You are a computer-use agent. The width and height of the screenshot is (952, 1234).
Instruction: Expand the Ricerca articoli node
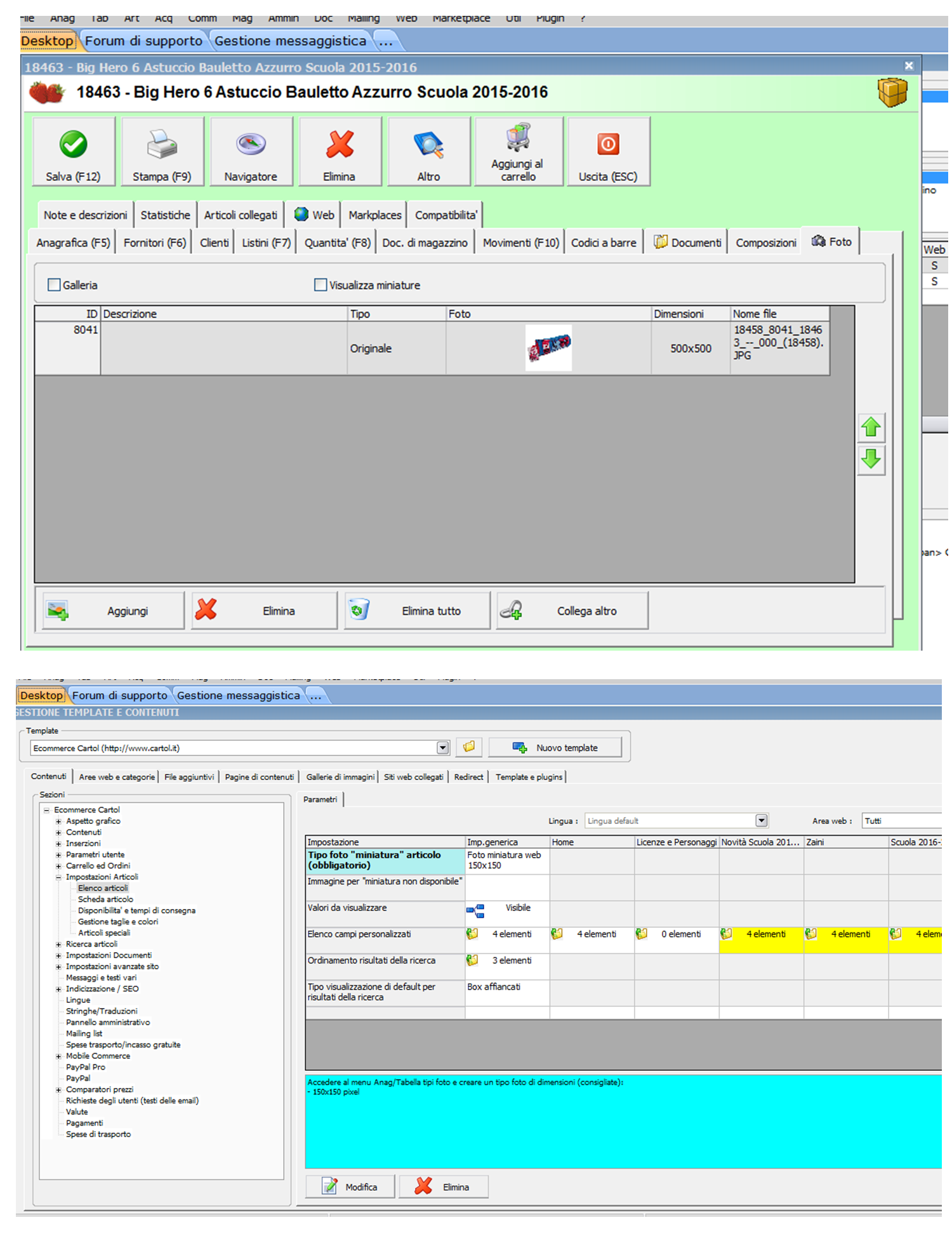[58, 945]
